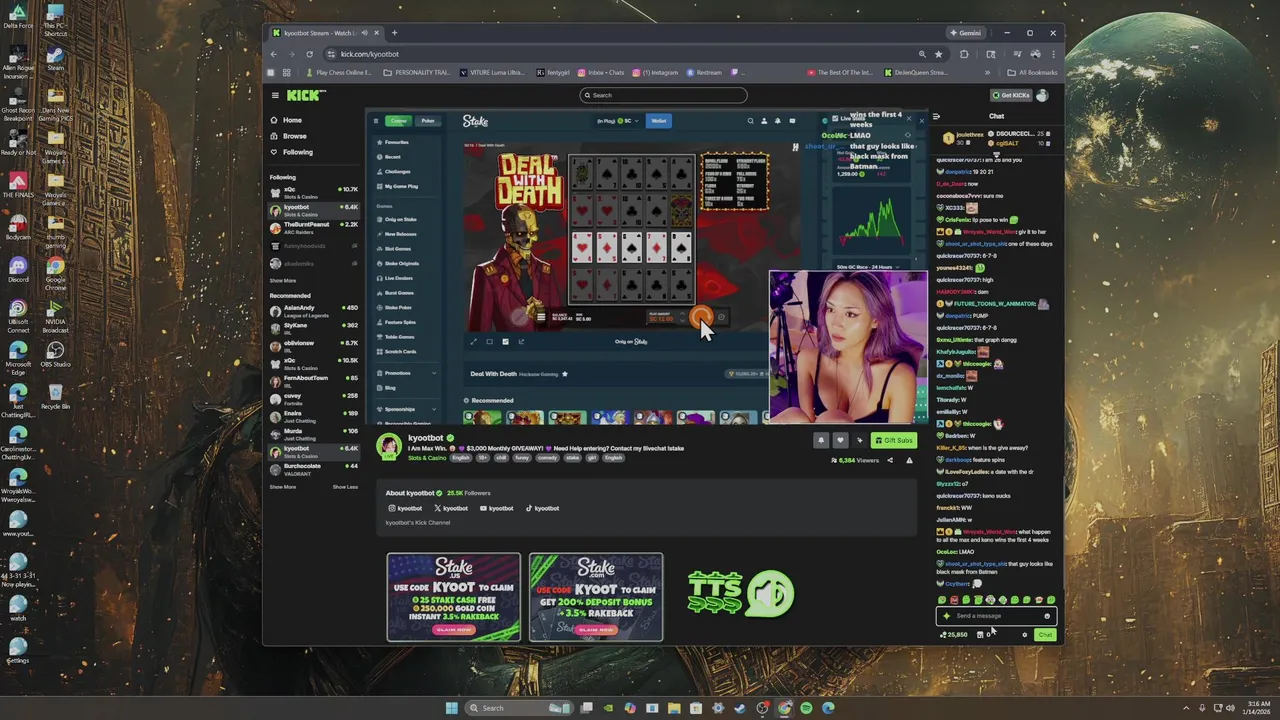This screenshot has width=1280, height=720.
Task: Report the stream via warning triangle icon
Action: pyautogui.click(x=909, y=460)
